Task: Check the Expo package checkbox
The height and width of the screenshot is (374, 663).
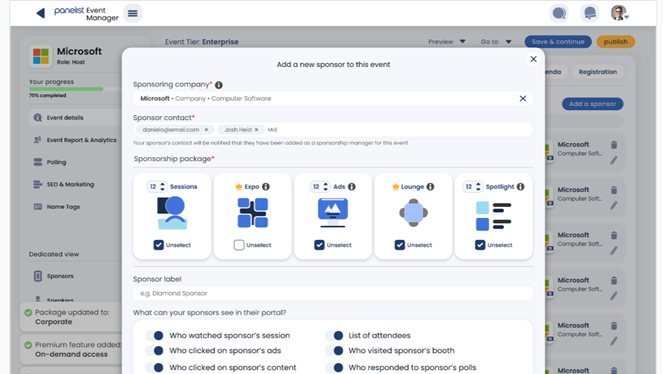Action: tap(239, 245)
